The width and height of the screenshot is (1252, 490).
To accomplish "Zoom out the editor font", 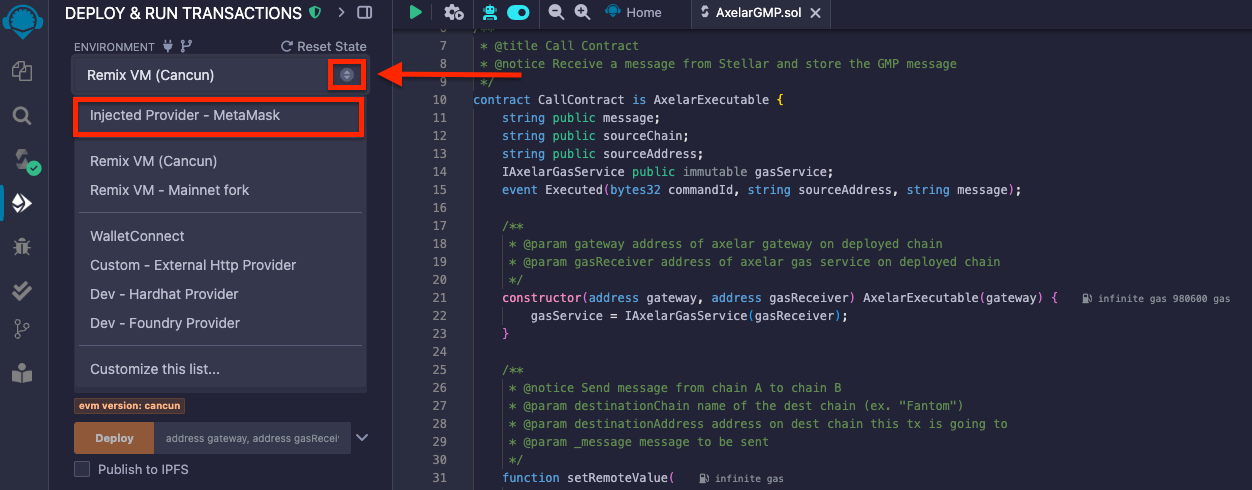I will click(x=556, y=12).
